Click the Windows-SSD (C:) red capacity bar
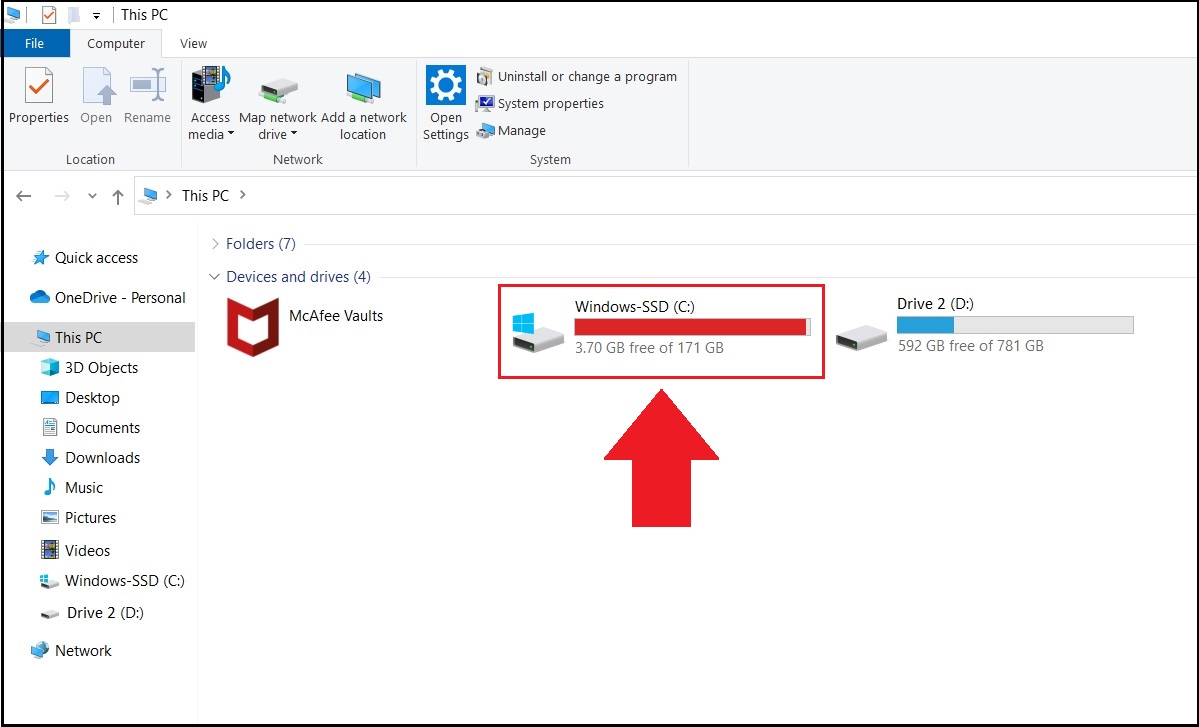Viewport: 1199px width, 727px height. tap(693, 327)
